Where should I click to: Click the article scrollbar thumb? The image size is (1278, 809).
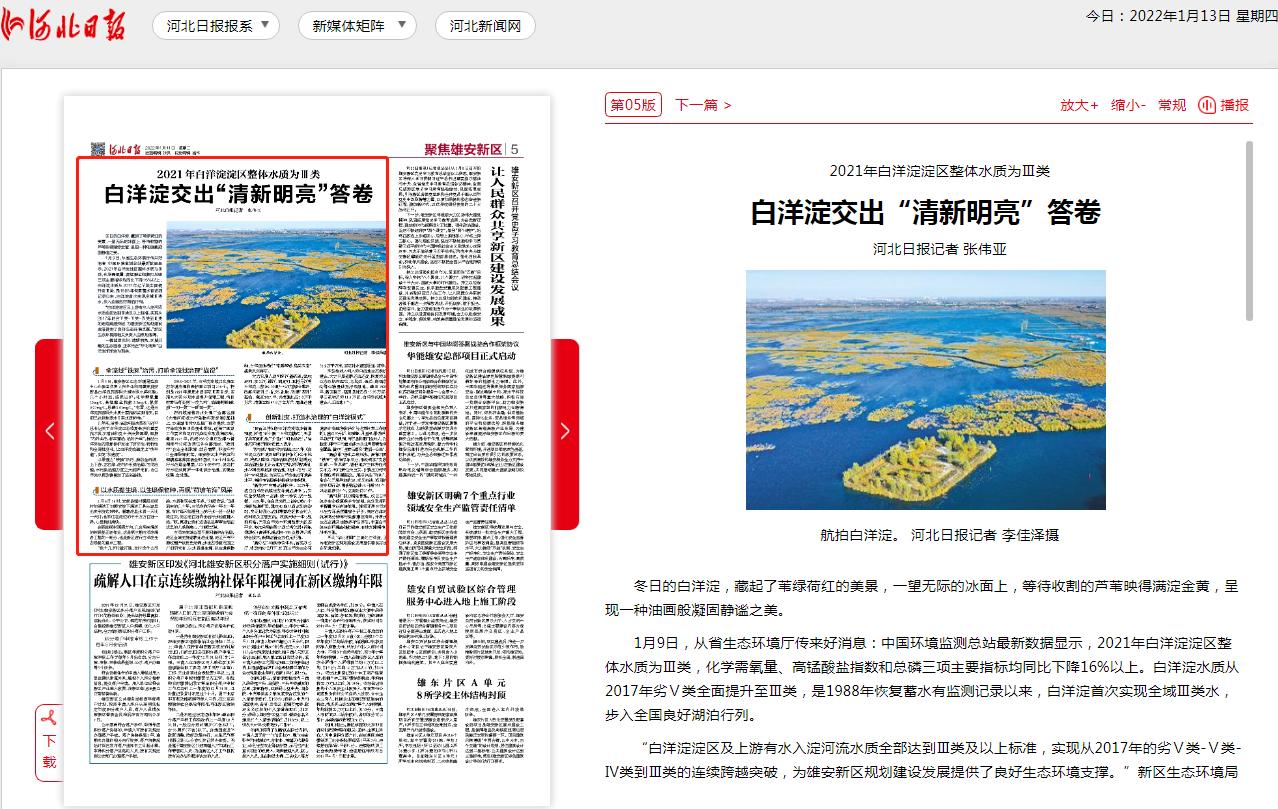click(x=1249, y=231)
